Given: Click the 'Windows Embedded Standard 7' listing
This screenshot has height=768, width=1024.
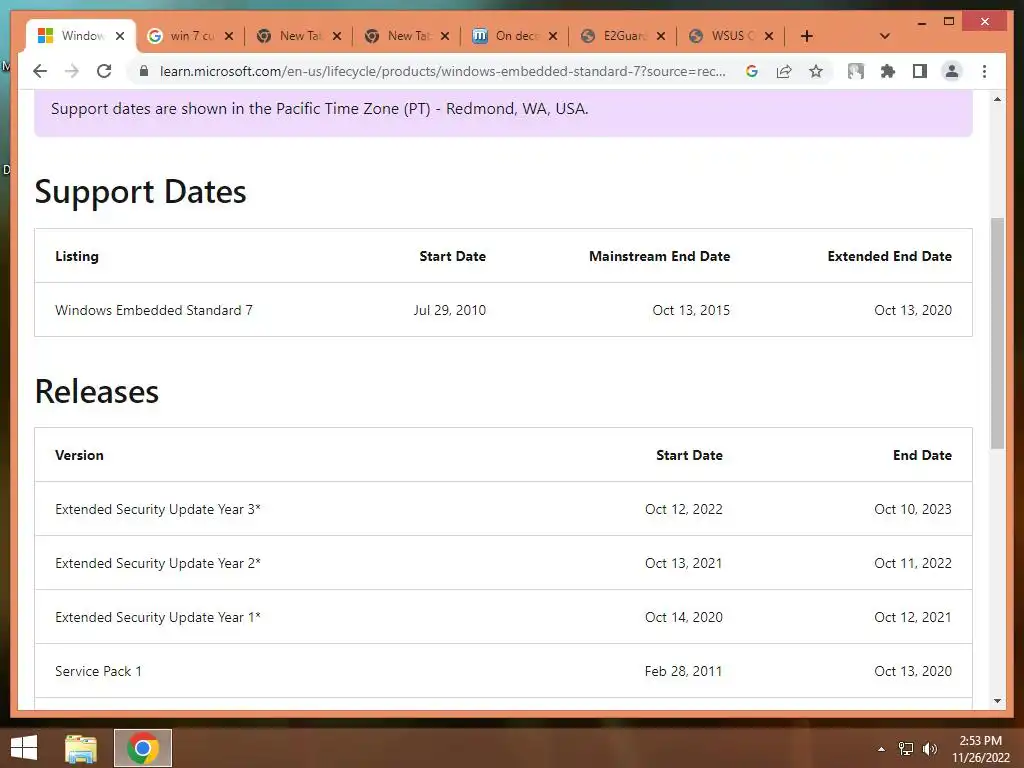Looking at the screenshot, I should [x=153, y=310].
